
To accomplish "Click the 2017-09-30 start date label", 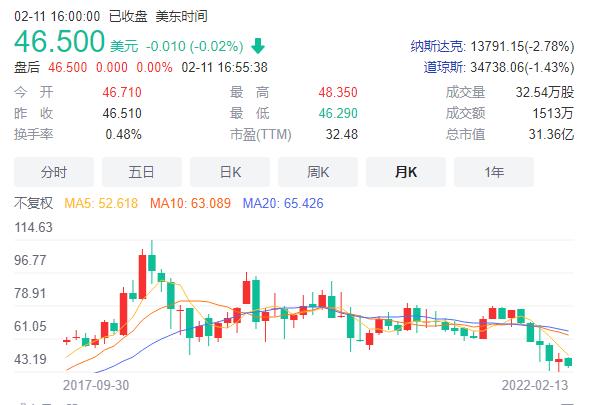I will pos(96,385).
